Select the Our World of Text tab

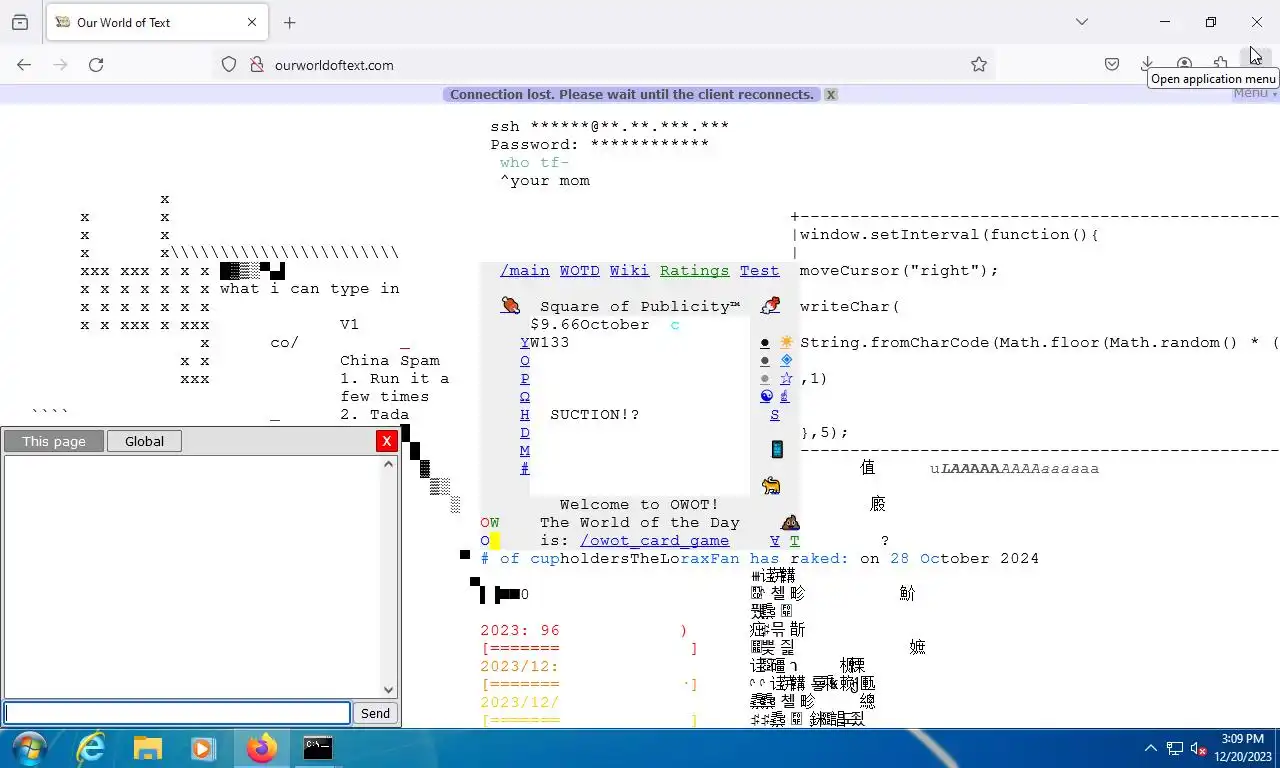click(156, 22)
